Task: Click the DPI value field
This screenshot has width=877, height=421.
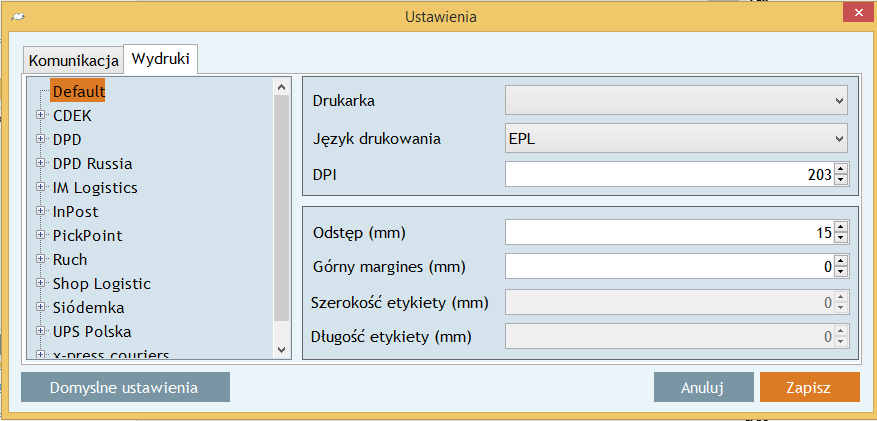Action: coord(669,174)
